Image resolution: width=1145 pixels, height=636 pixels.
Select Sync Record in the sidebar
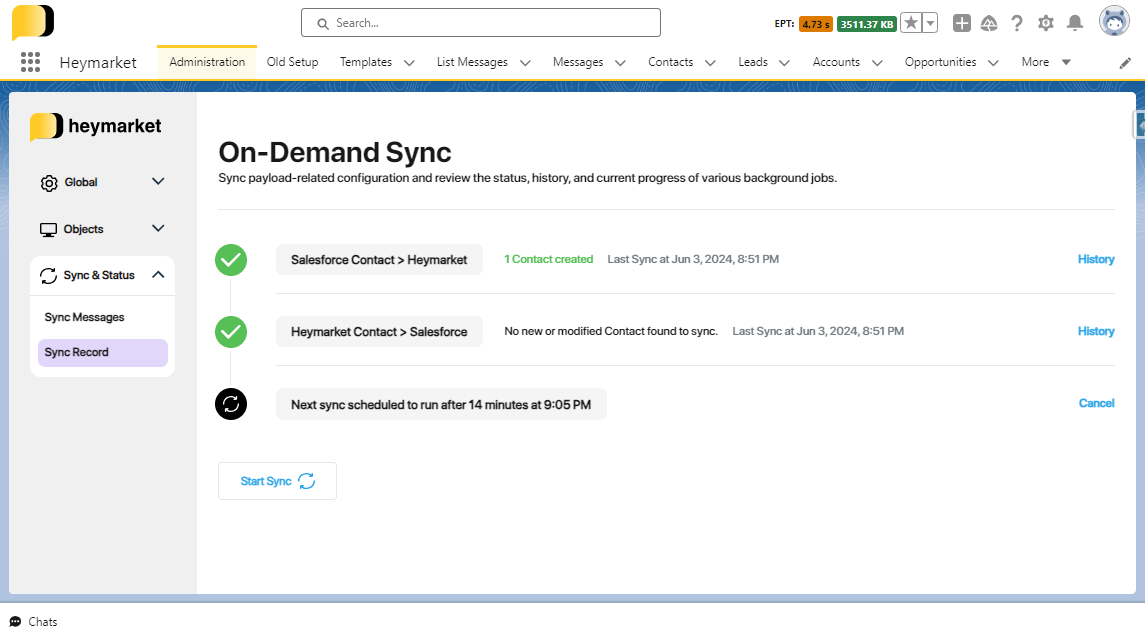pos(102,353)
